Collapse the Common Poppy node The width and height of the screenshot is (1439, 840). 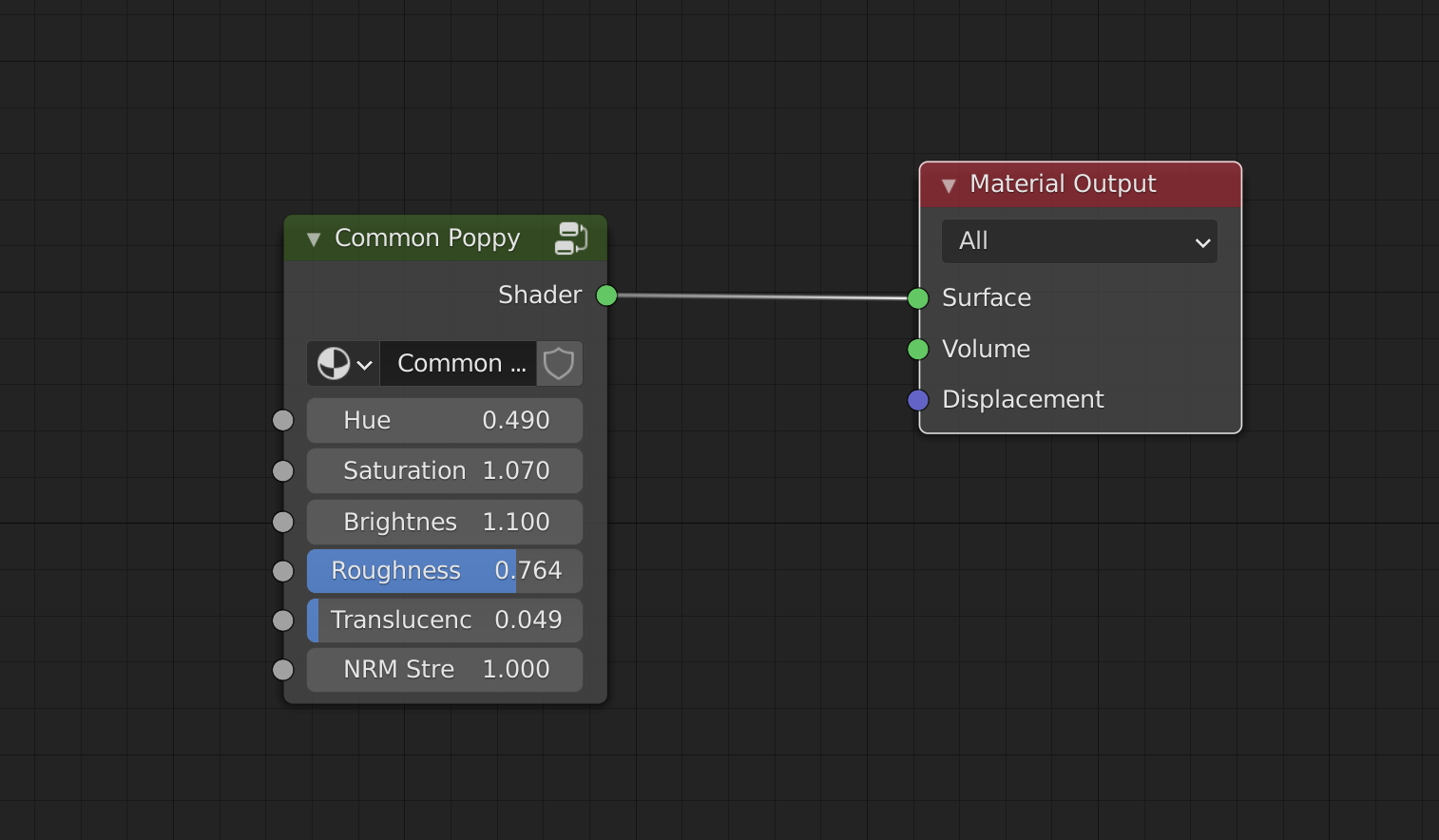[314, 239]
